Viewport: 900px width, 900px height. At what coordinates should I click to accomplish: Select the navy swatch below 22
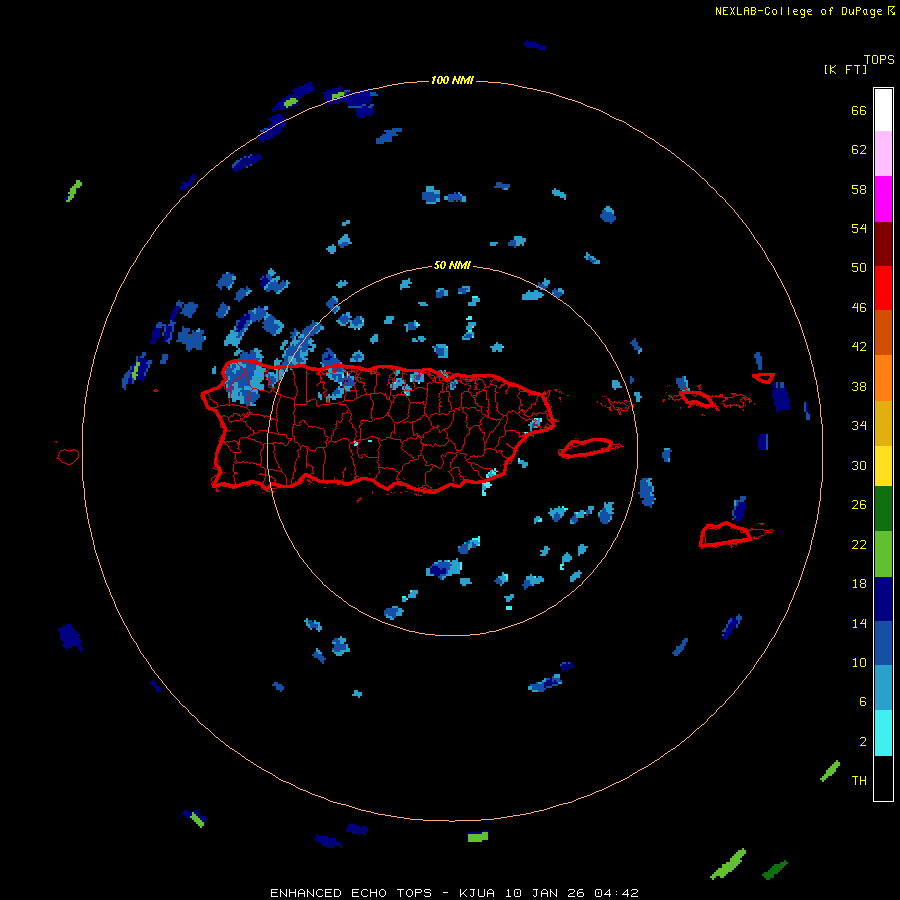point(883,599)
